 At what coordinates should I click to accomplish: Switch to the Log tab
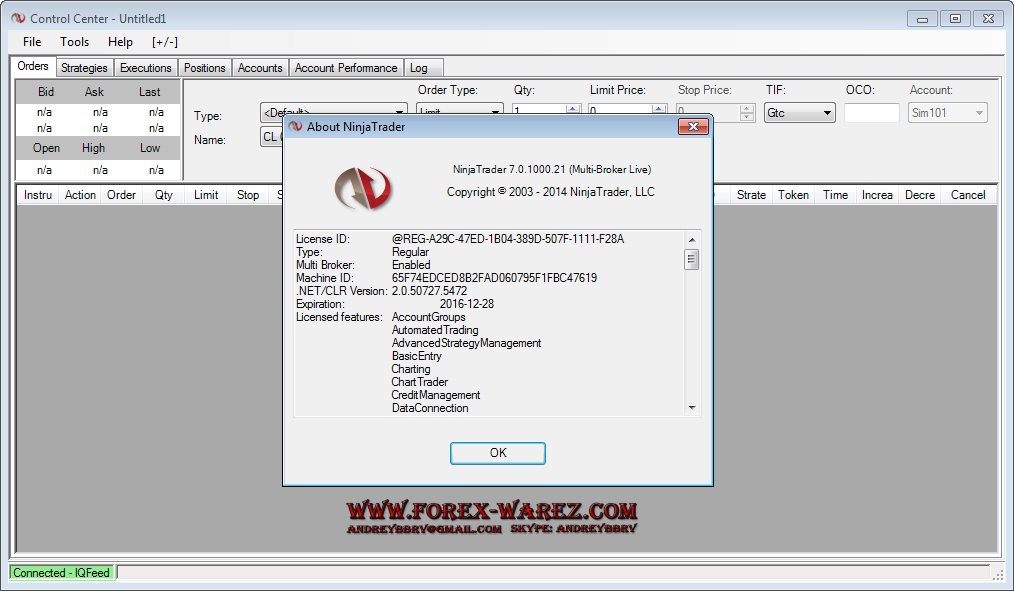point(419,68)
